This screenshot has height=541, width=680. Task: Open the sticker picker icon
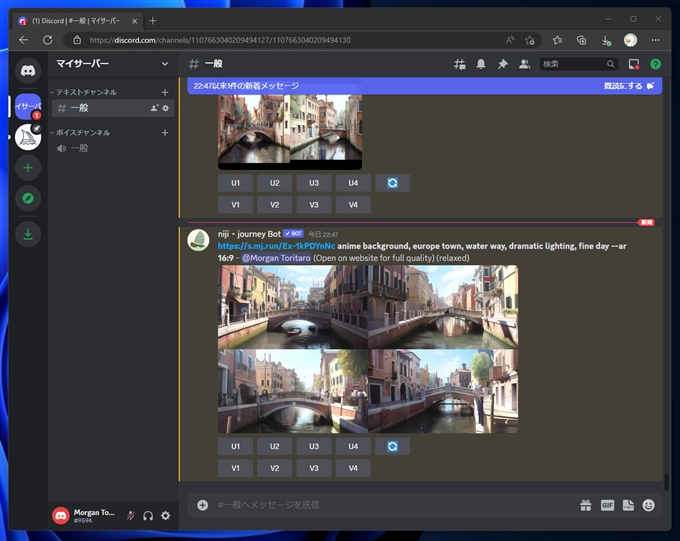[x=628, y=505]
